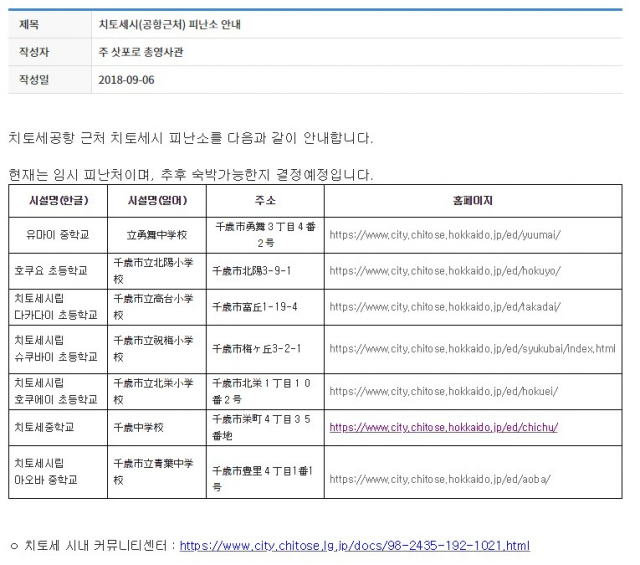This screenshot has width=640, height=565.
Task: Select the 슈쿠바이 초등학교 cell
Action: [58, 349]
